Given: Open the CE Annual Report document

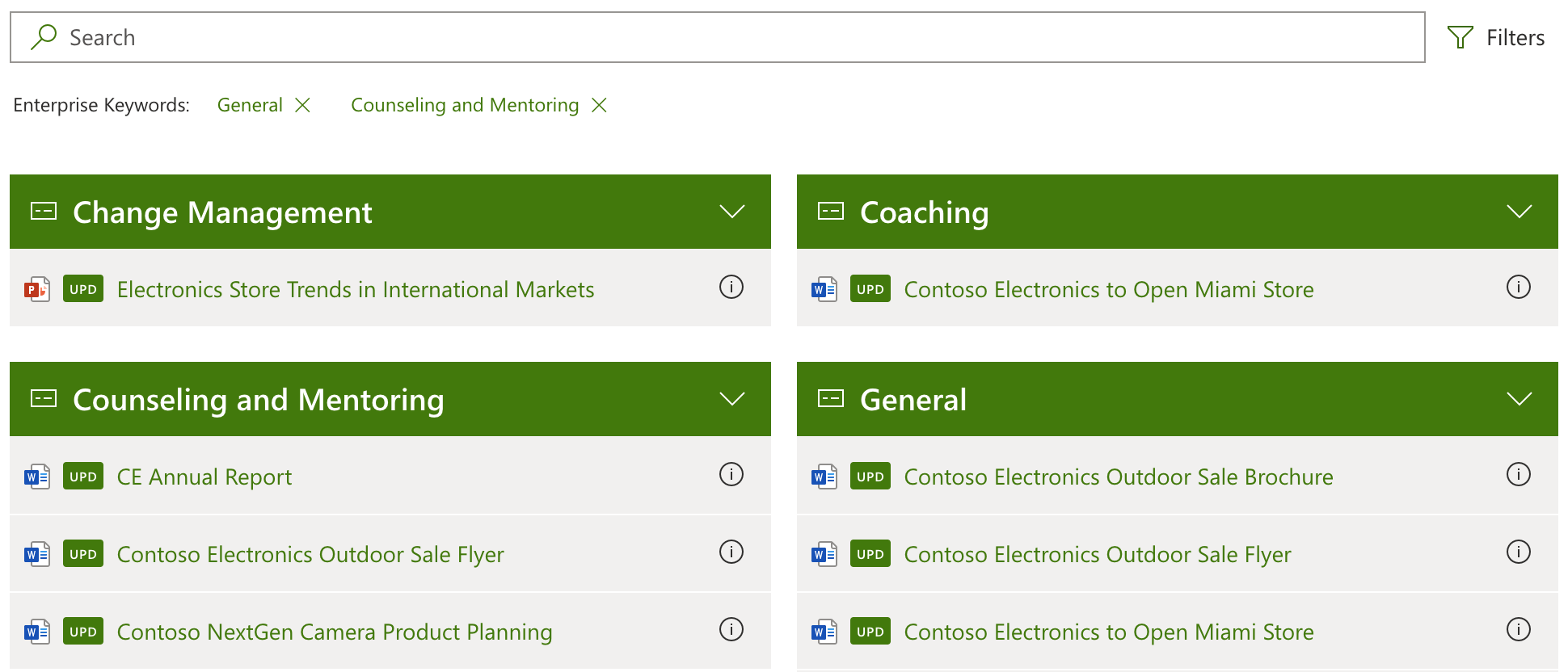Looking at the screenshot, I should [x=204, y=477].
